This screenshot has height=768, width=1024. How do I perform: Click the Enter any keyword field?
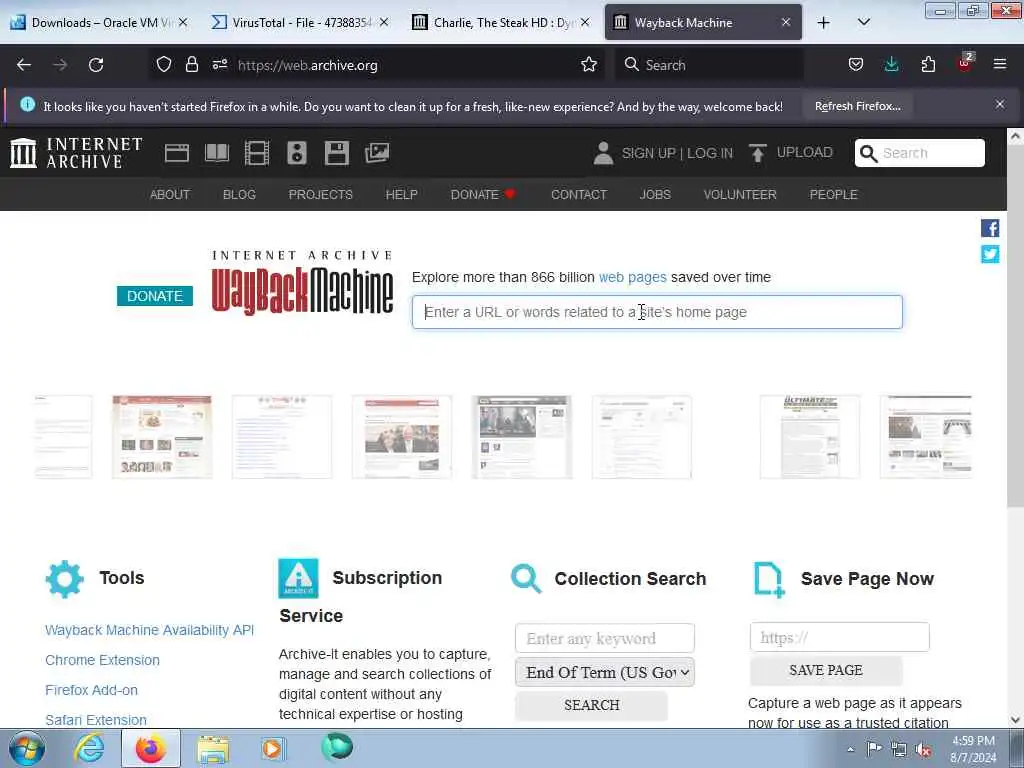(605, 638)
